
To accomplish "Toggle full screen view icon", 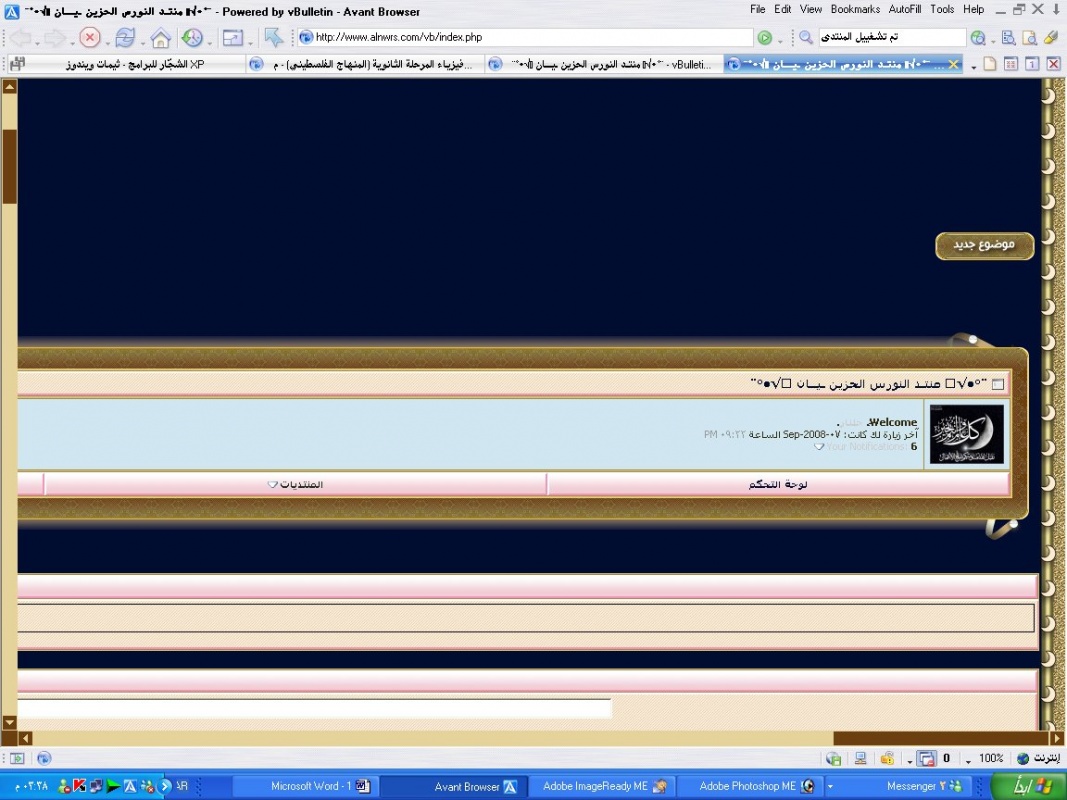I will point(233,38).
